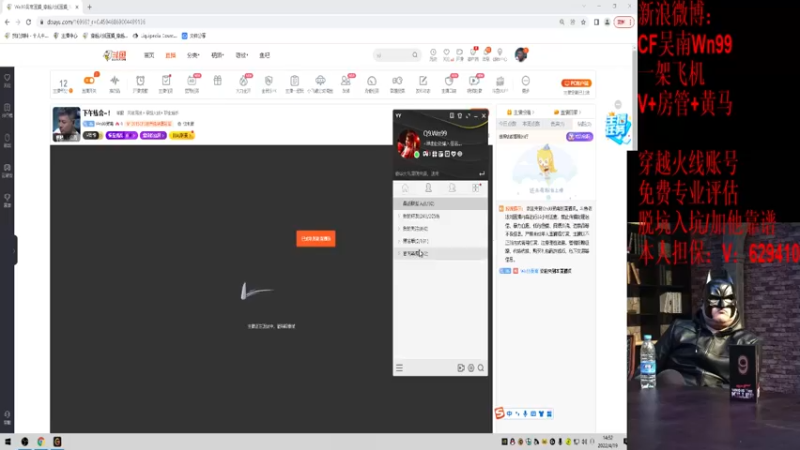The image size is (800, 450).
Task: Click the magnifier in the site search box
Action: pos(415,55)
